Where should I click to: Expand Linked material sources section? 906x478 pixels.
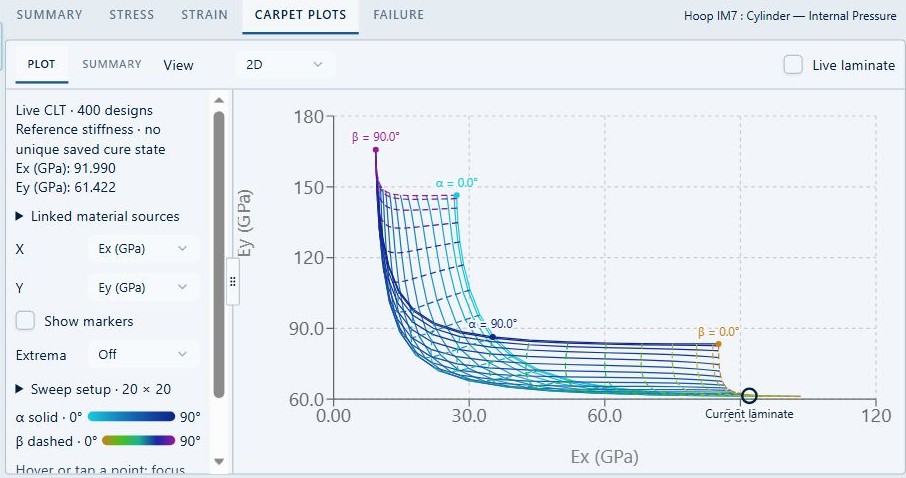98,216
